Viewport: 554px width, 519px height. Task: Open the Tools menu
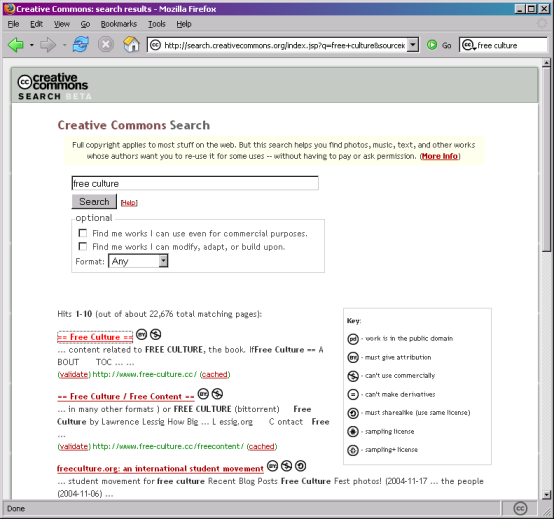[157, 24]
